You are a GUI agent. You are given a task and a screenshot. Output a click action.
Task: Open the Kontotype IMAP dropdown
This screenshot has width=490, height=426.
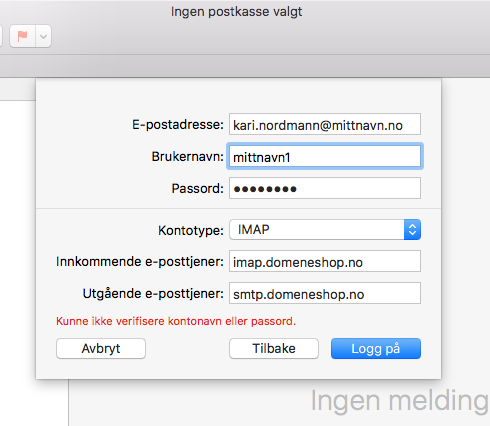tap(325, 230)
